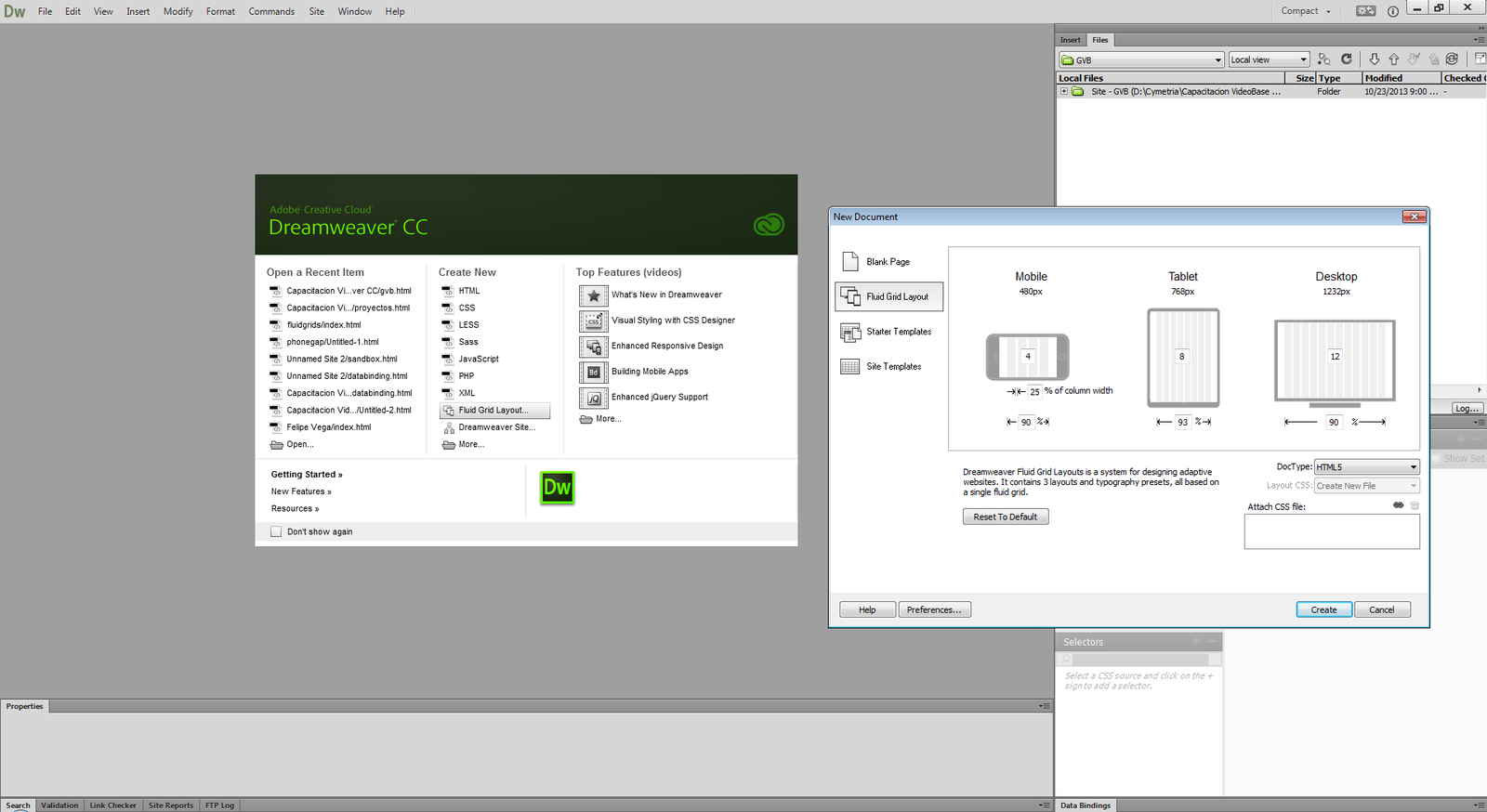Click the Modified column header
This screenshot has height=812, width=1487.
(x=1401, y=78)
